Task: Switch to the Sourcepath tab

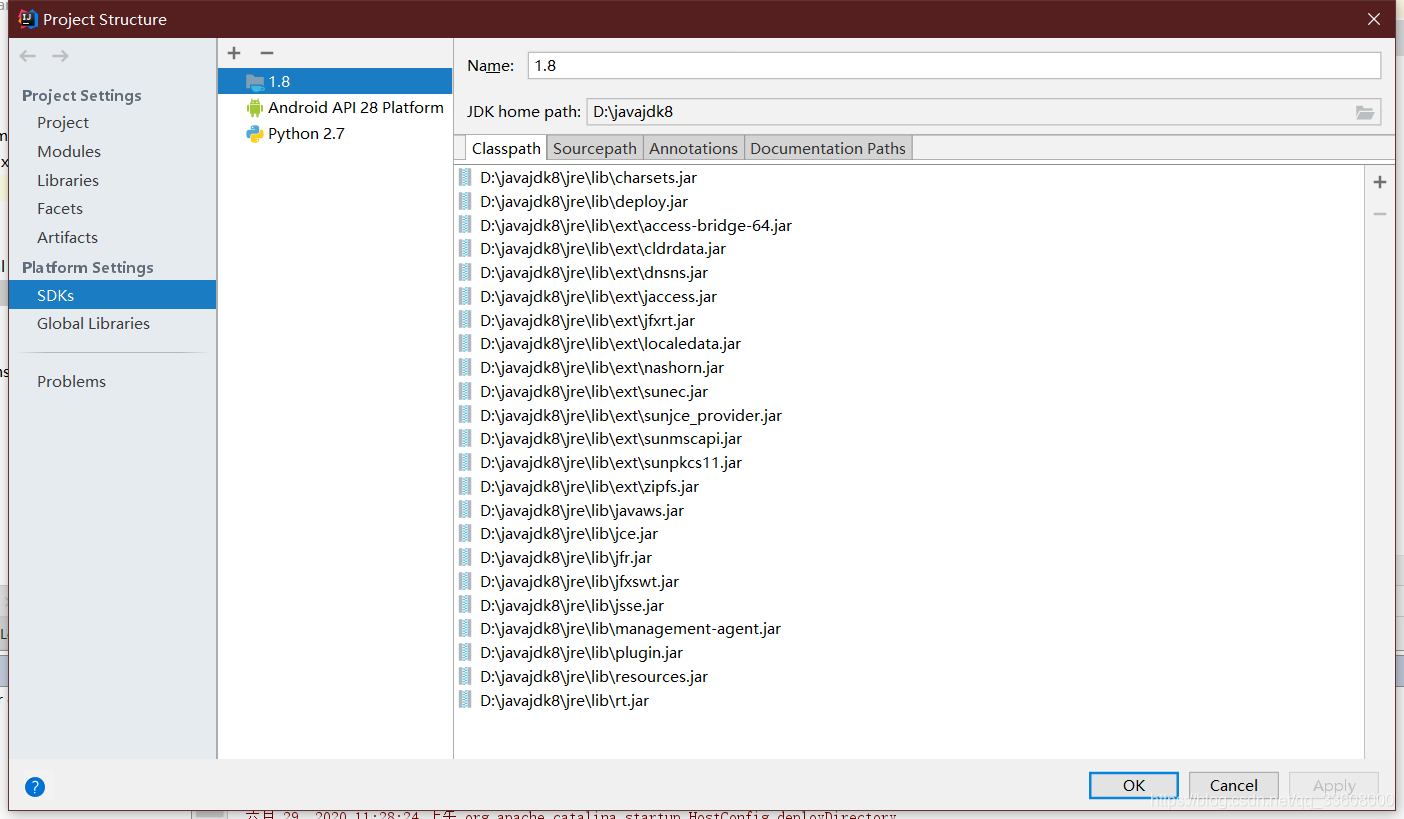Action: pyautogui.click(x=595, y=148)
